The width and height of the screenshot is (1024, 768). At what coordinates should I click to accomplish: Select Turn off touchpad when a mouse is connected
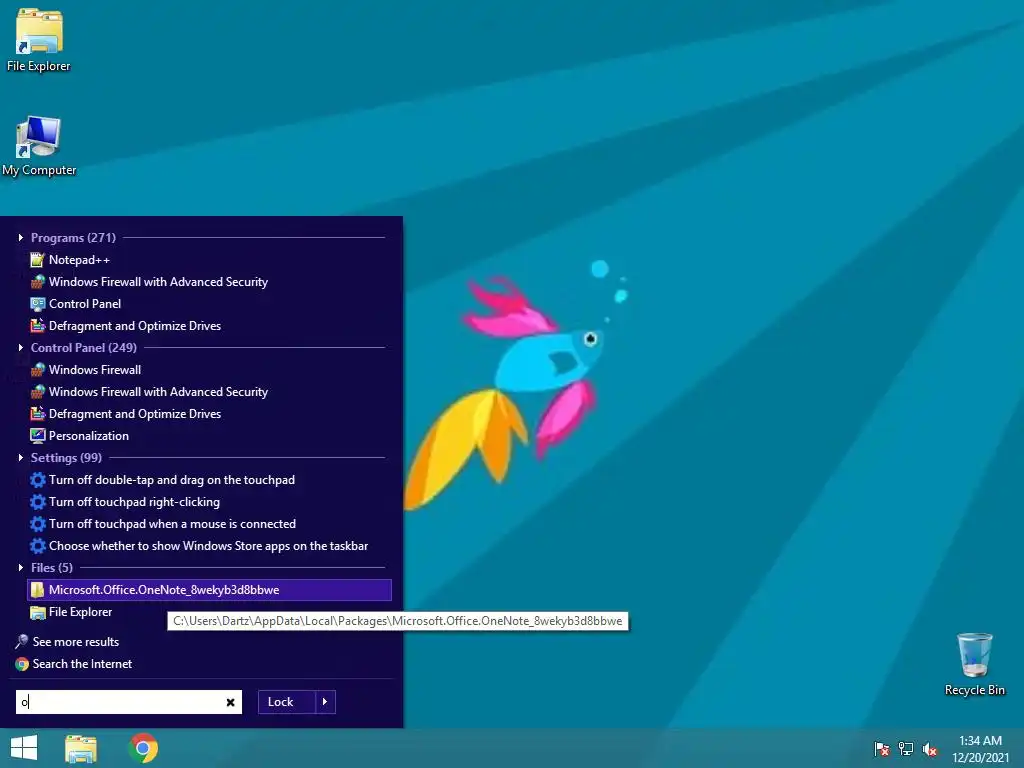click(172, 524)
